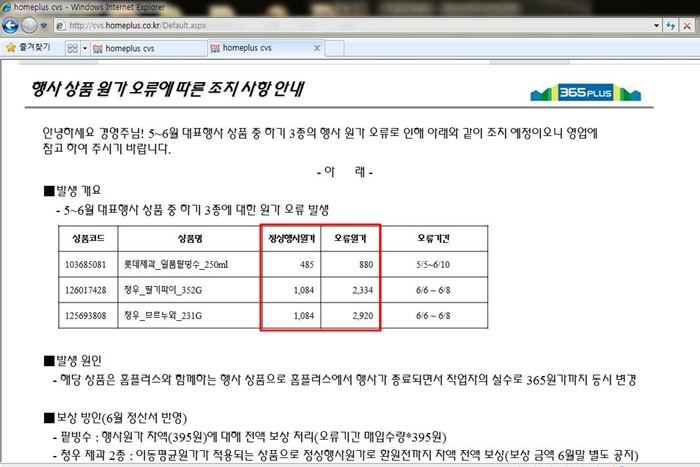
Task: Click the Stop loading X icon
Action: [x=687, y=25]
